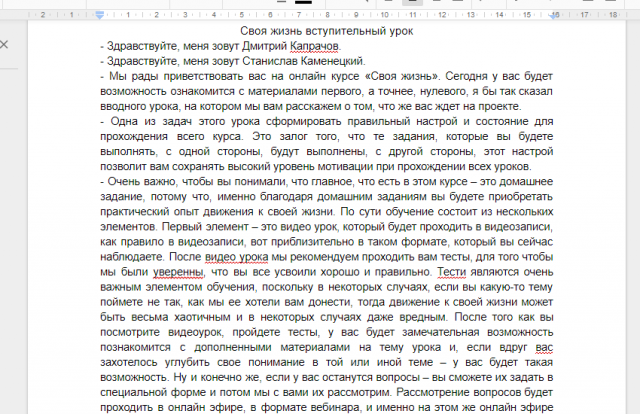640x414 pixels.
Task: Click the name 'Дмитрий' in first line
Action: [264, 46]
